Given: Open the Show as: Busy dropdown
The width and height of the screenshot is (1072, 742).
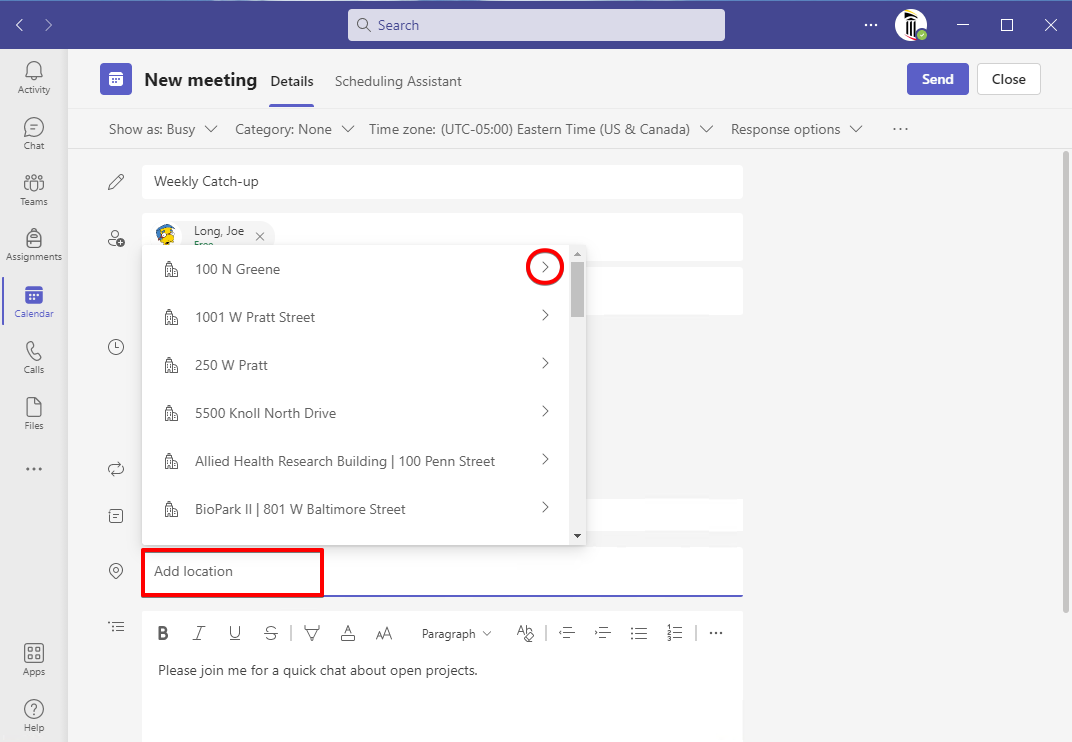Looking at the screenshot, I should [x=163, y=129].
